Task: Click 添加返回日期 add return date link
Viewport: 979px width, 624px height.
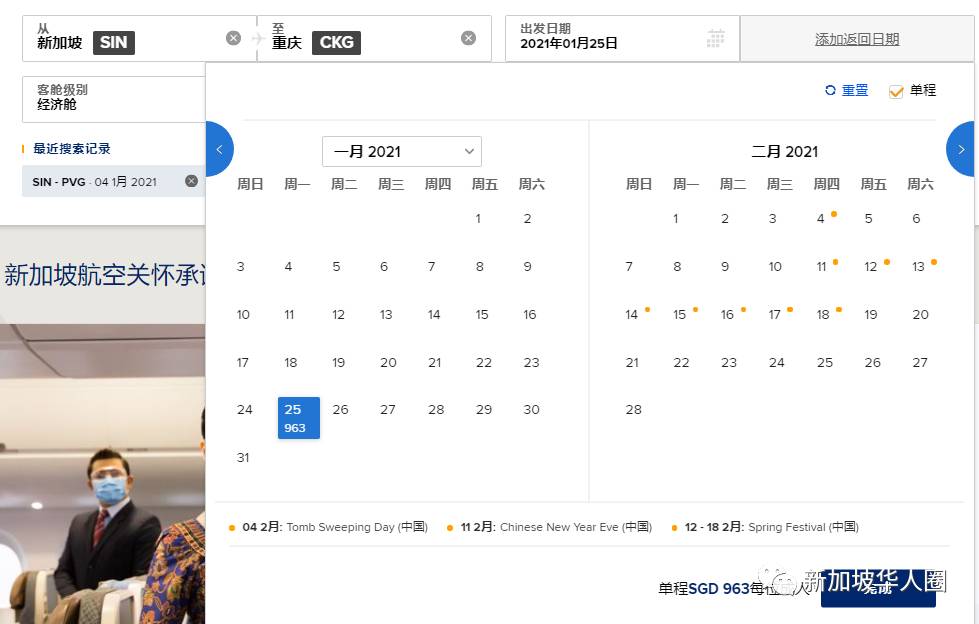Action: [x=857, y=39]
